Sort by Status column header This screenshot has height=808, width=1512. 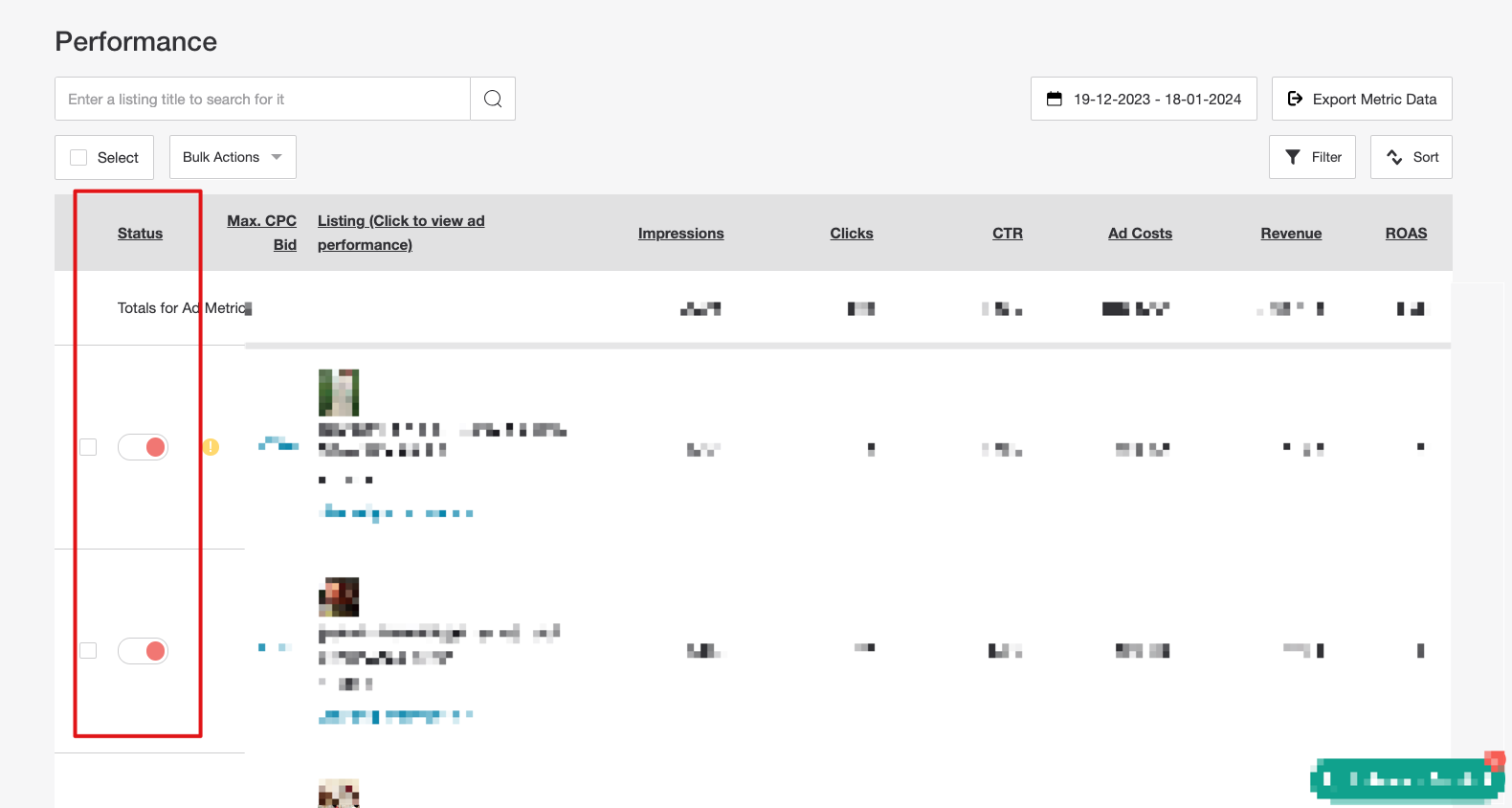point(140,233)
